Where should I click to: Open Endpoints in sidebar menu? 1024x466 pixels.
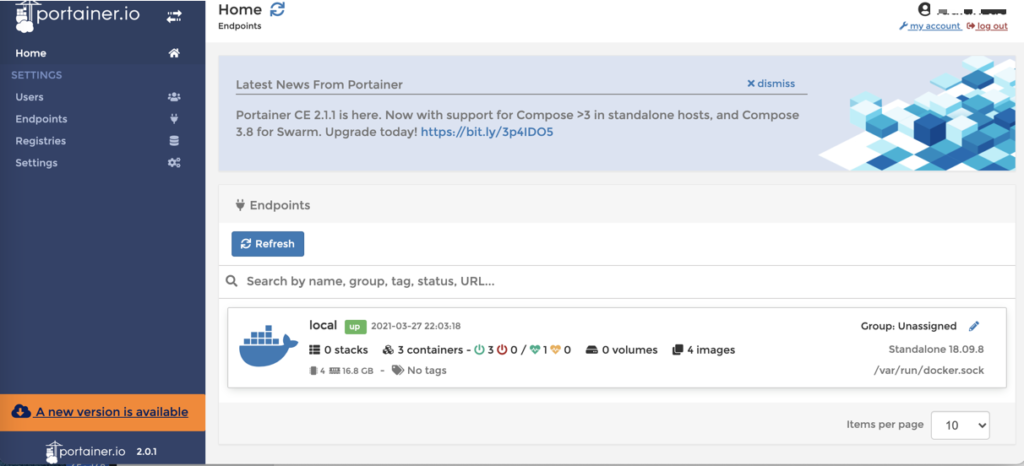41,119
